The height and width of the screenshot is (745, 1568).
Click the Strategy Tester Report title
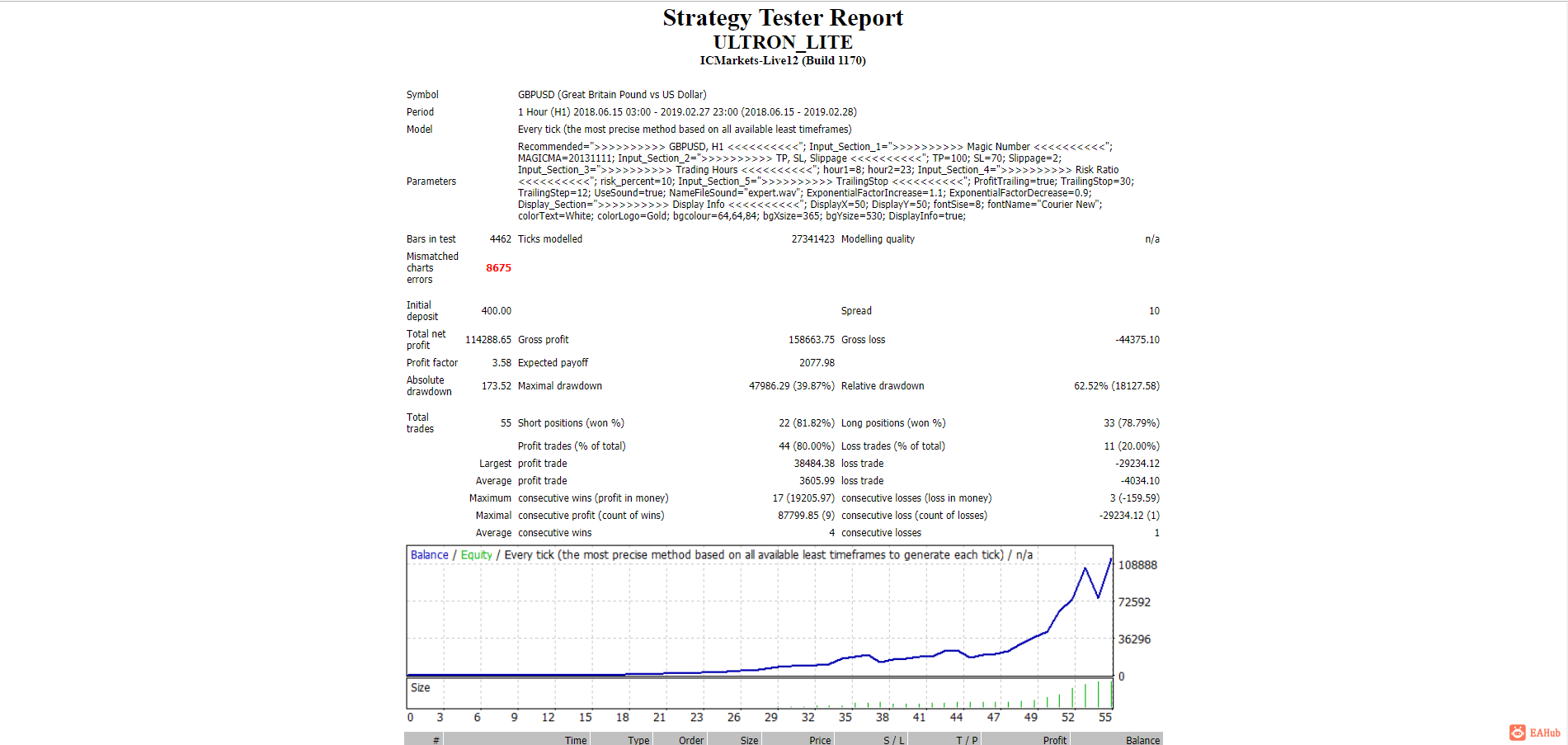pos(783,17)
